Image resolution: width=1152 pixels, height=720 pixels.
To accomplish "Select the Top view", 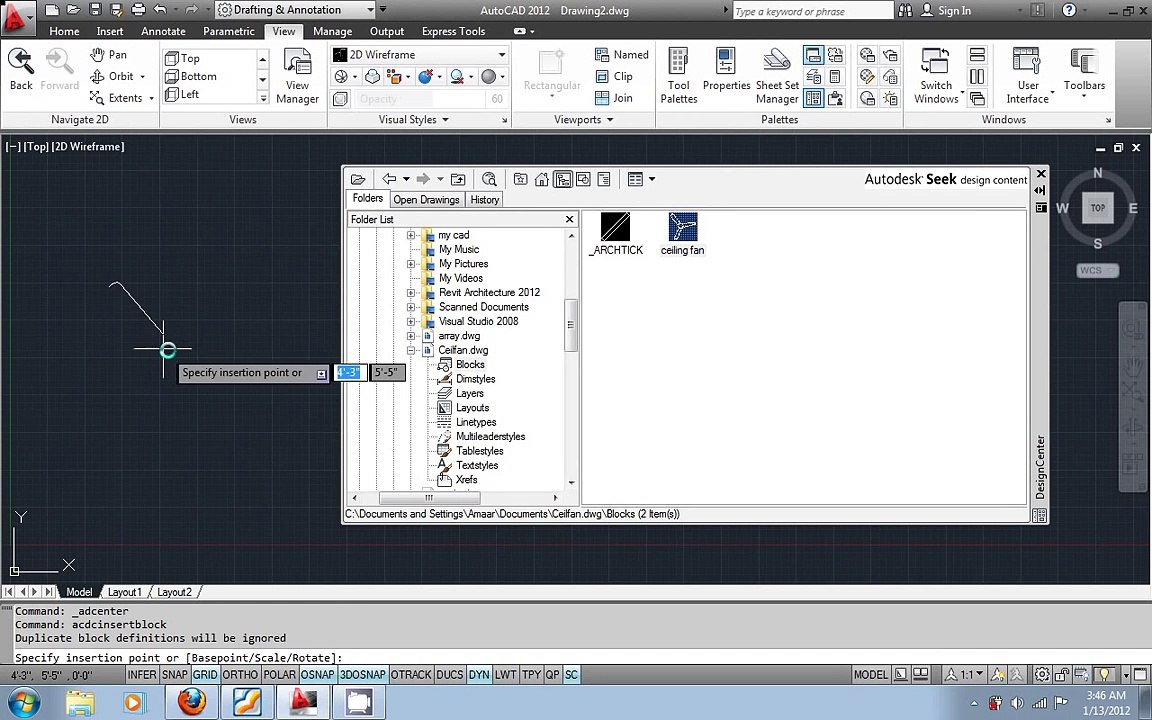I will tap(190, 58).
